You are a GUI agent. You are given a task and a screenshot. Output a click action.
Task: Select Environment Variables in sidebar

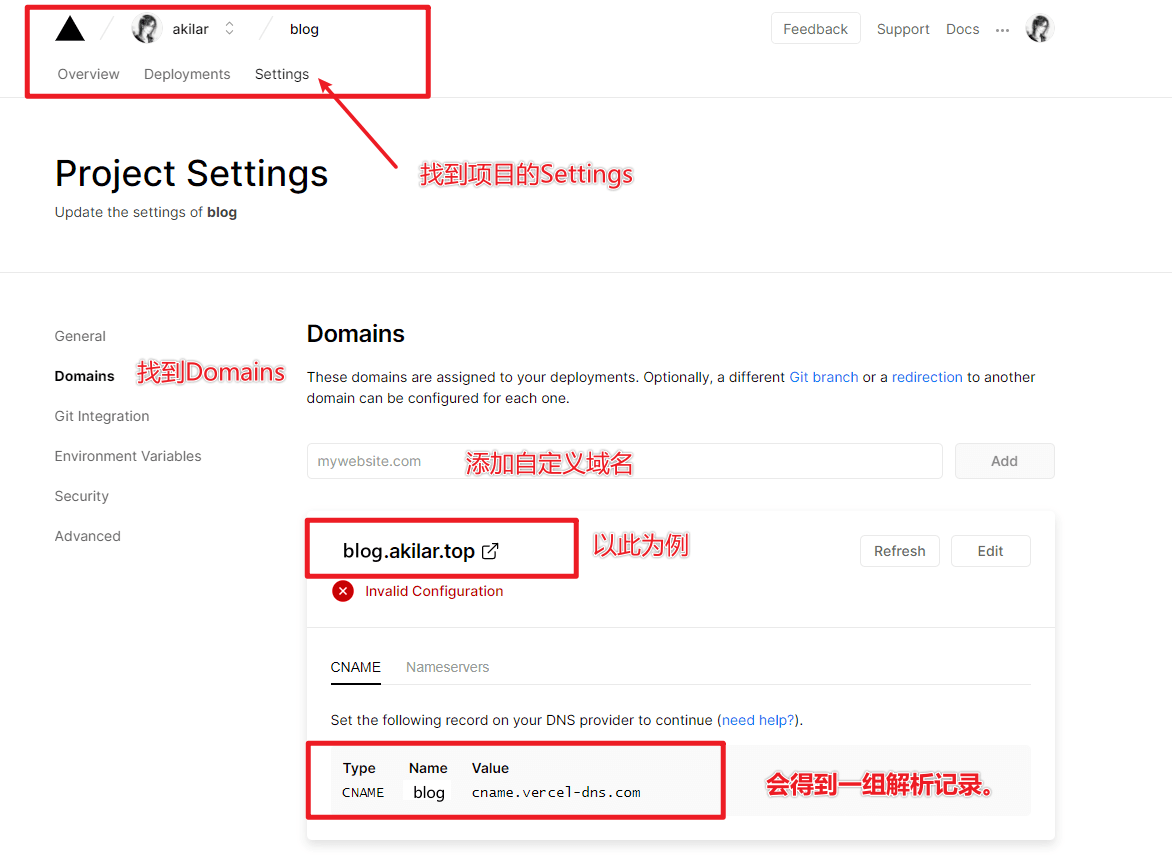click(128, 456)
